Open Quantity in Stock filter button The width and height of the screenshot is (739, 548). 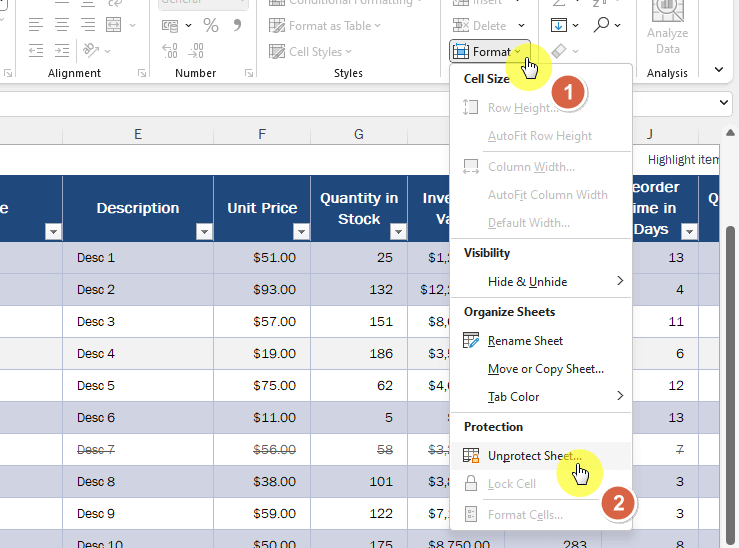[398, 232]
